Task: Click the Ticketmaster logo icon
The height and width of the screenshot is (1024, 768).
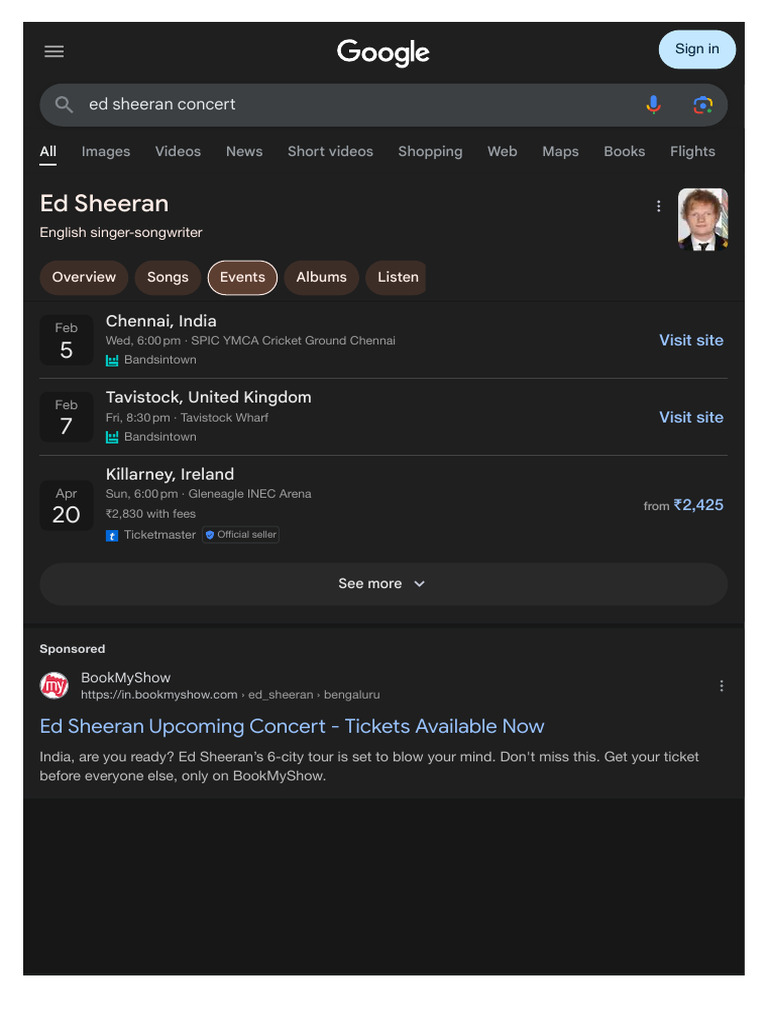Action: 112,535
